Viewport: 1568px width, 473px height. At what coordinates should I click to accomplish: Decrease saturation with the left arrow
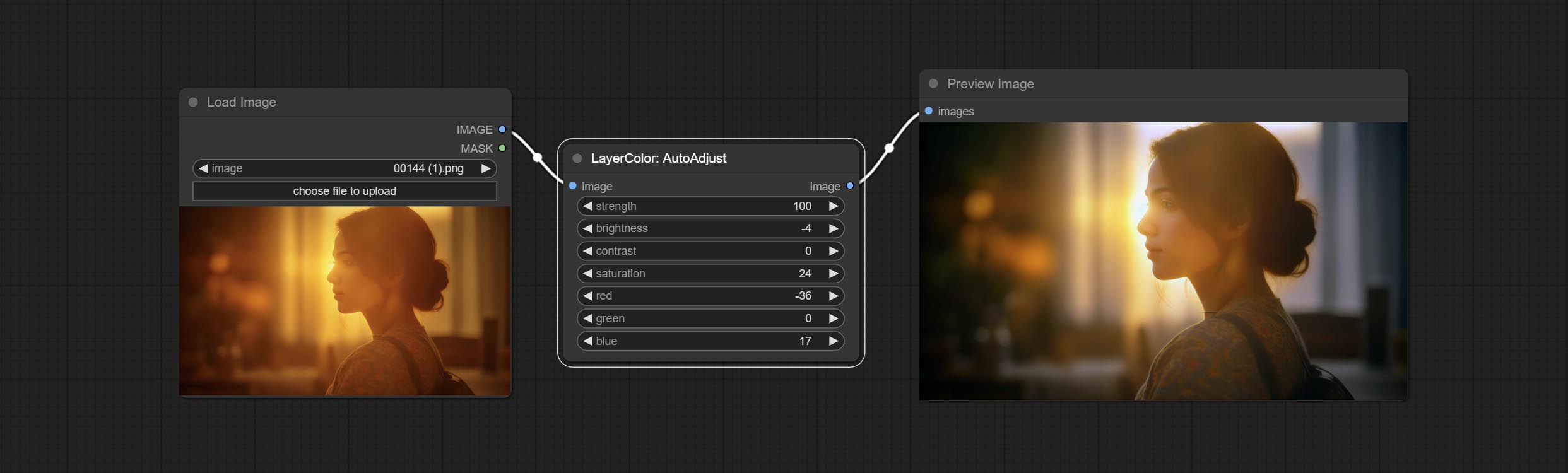point(587,274)
